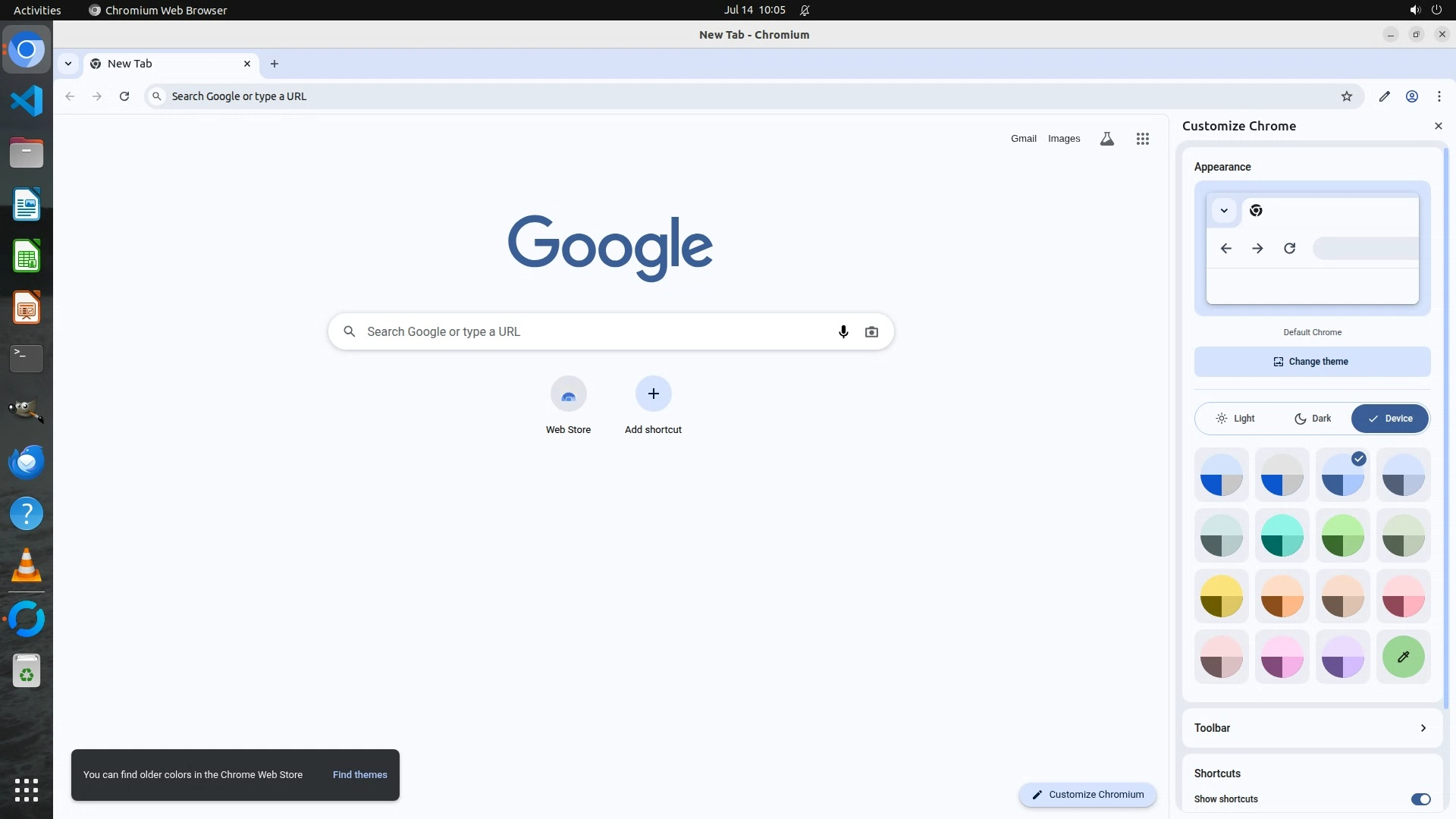1456x819 pixels.
Task: Open the Chromium three-dot menu
Action: (x=1439, y=96)
